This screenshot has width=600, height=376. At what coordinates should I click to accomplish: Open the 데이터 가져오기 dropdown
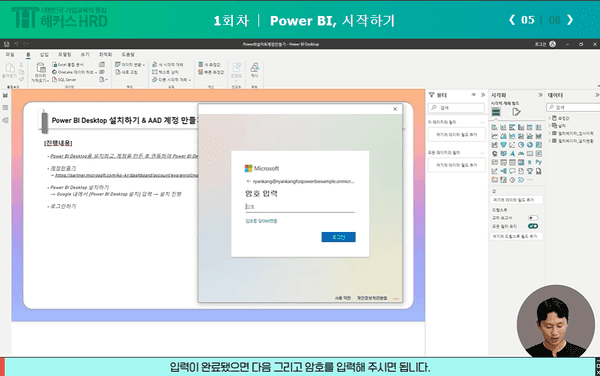[x=40, y=73]
